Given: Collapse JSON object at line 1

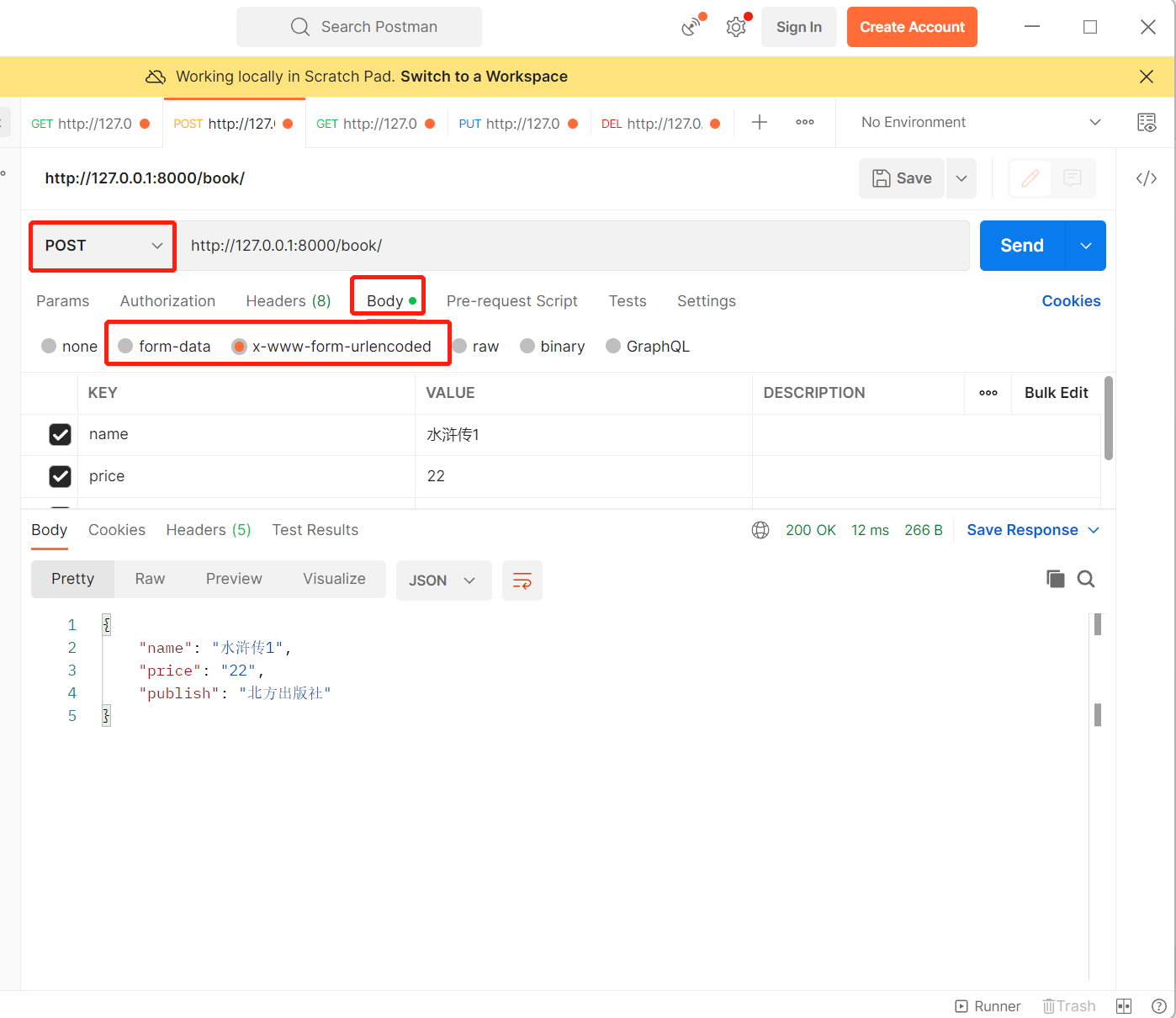Looking at the screenshot, I should coord(106,624).
